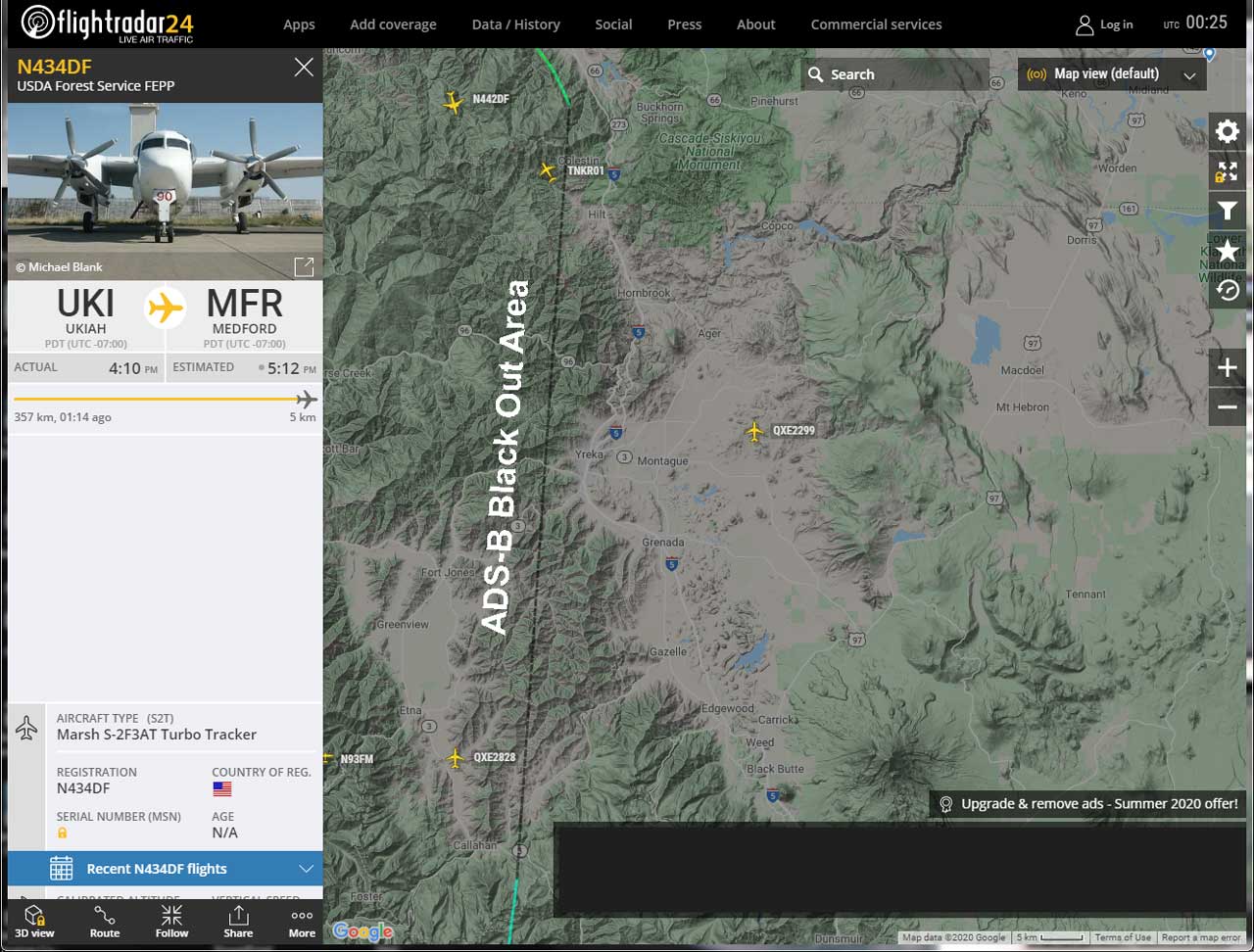
Task: Open the Press menu
Action: pos(684,24)
